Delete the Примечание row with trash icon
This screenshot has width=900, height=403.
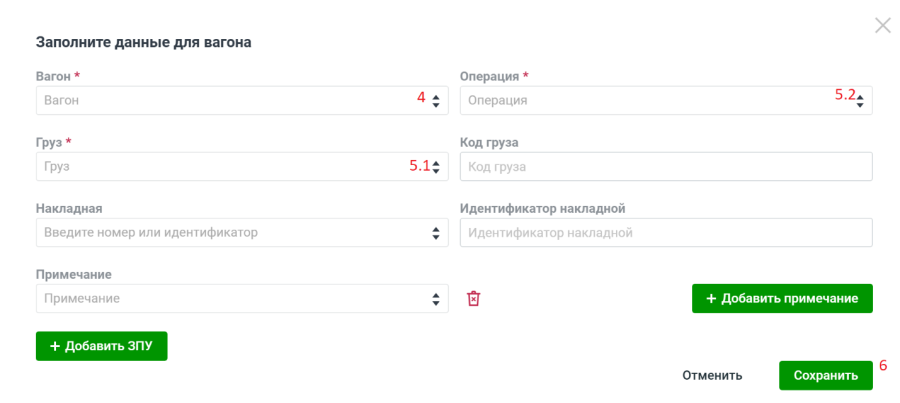click(474, 299)
